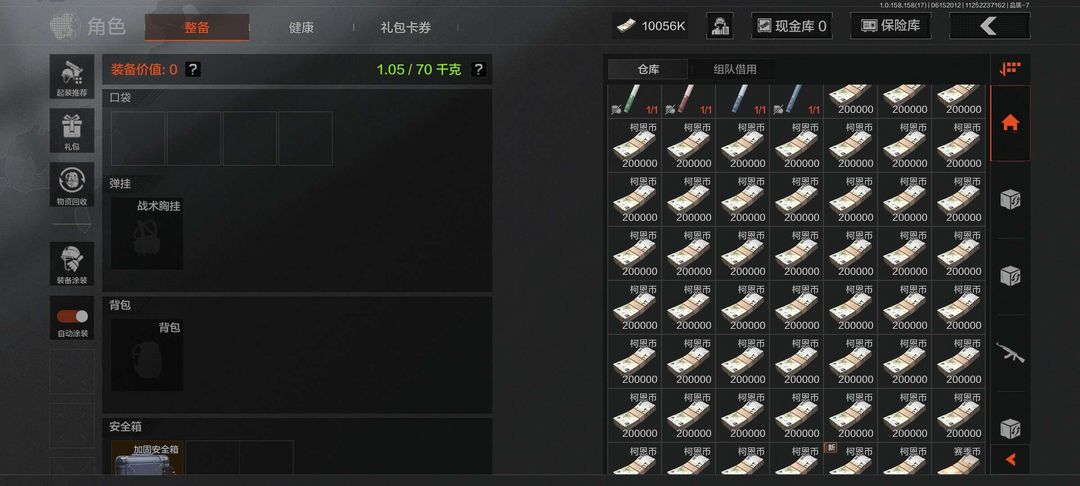1080x486 pixels.
Task: Show help for weight limit question mark
Action: (478, 70)
